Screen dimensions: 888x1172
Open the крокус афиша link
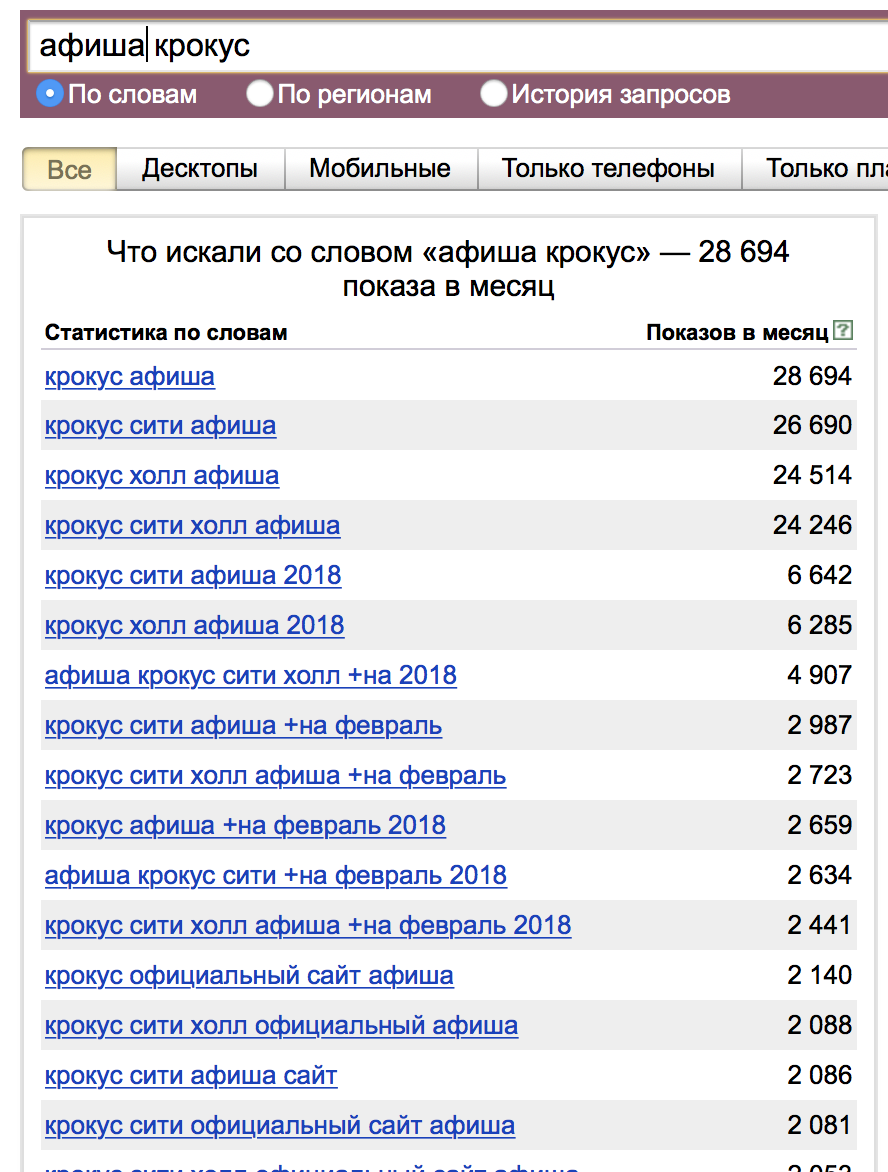pyautogui.click(x=129, y=376)
